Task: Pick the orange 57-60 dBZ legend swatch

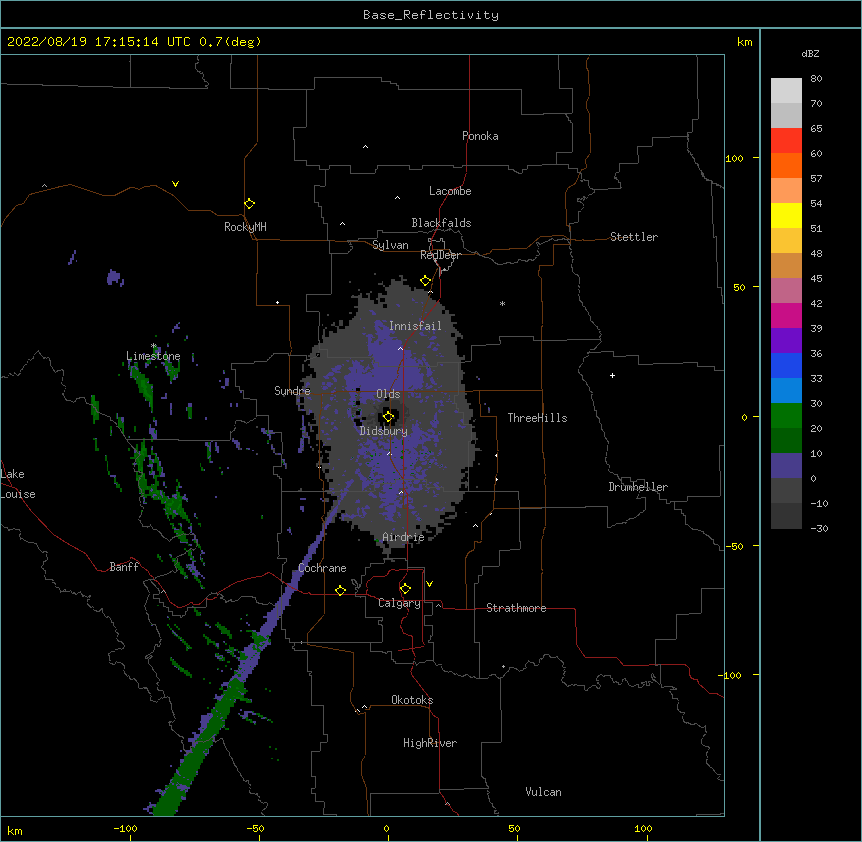Action: (786, 166)
